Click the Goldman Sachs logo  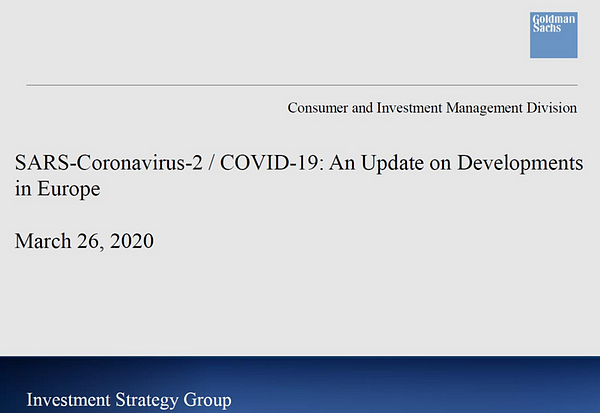pyautogui.click(x=554, y=35)
